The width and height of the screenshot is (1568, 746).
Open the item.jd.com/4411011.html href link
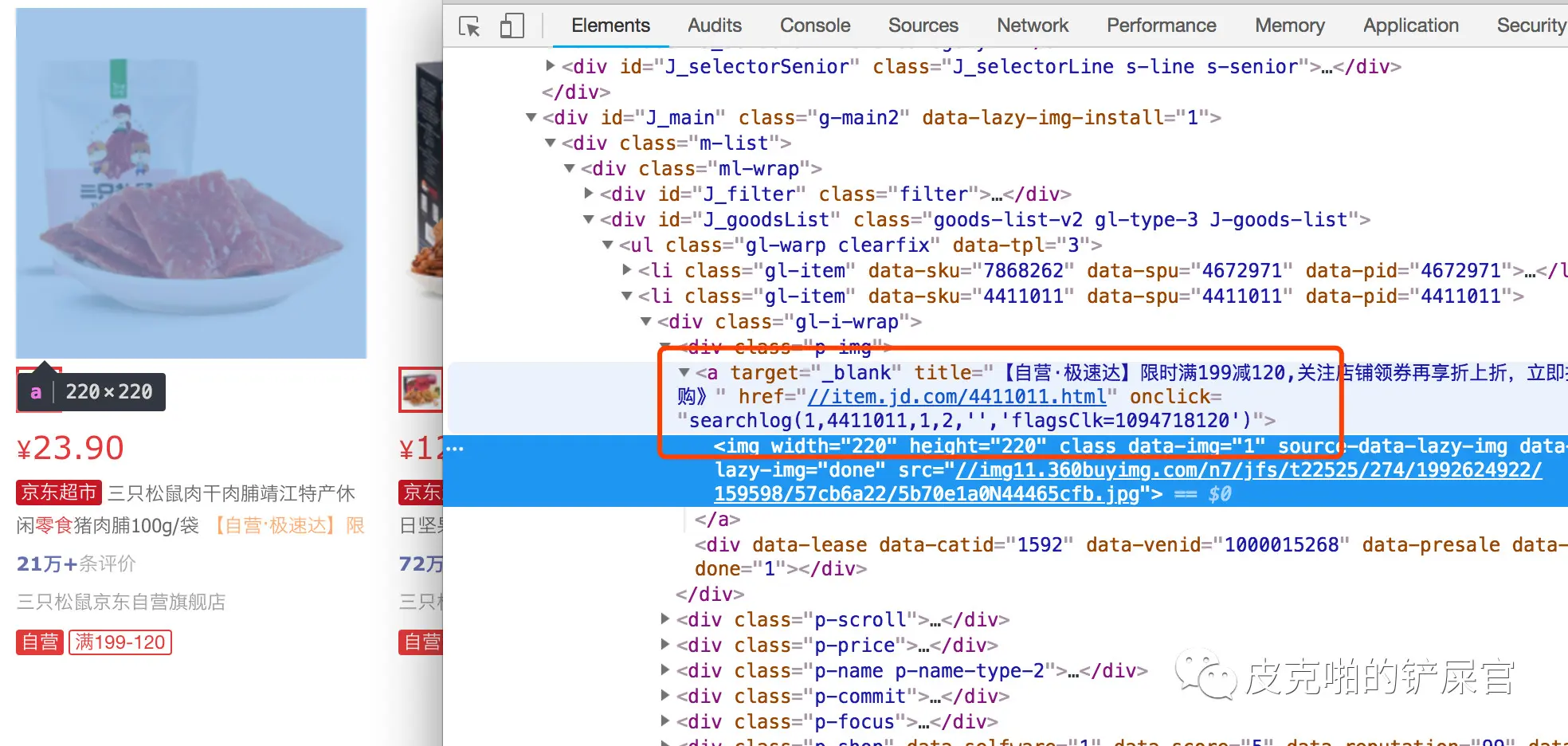(x=957, y=397)
